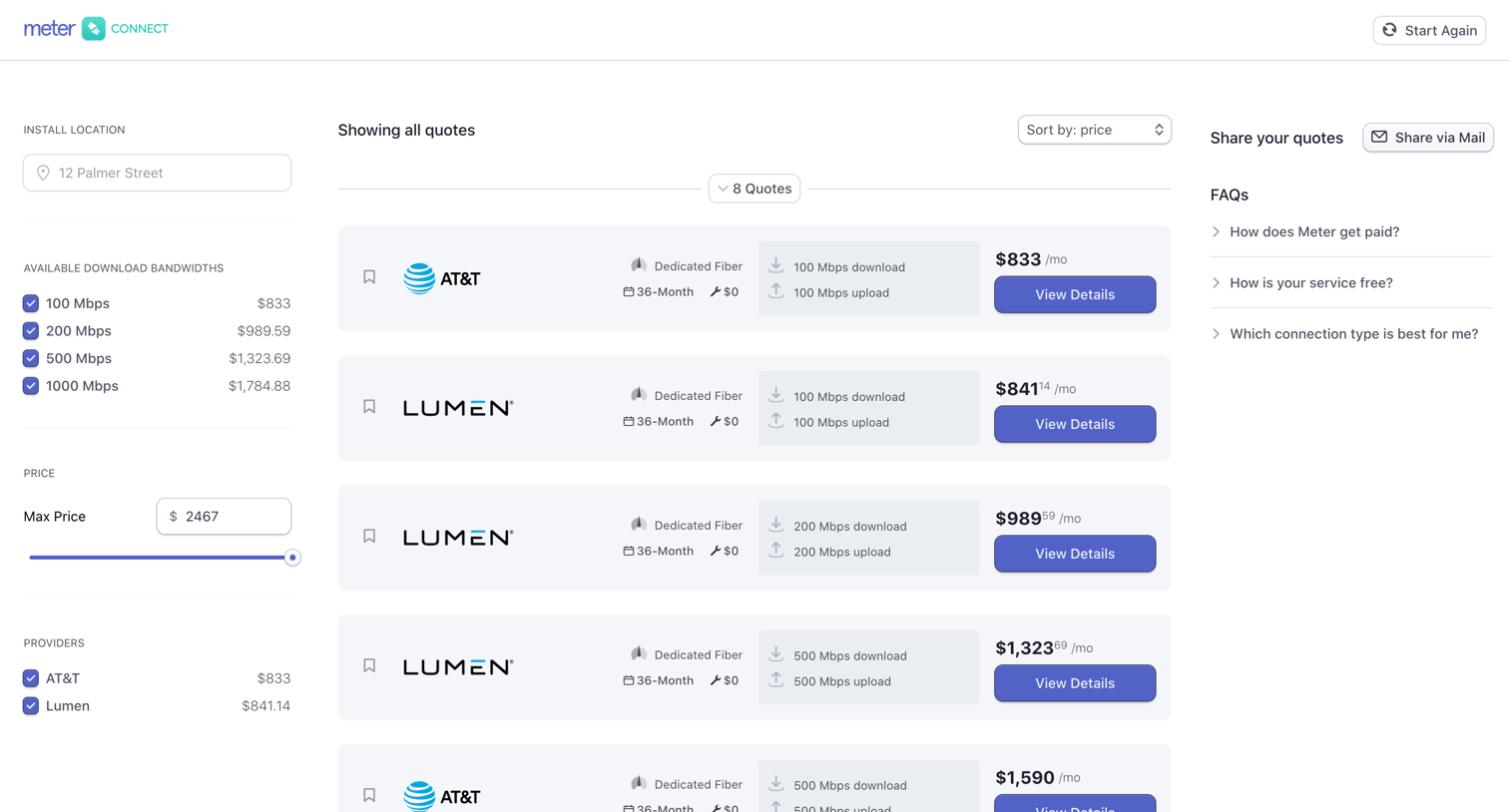Click Share via Mail button
1509x812 pixels.
[x=1428, y=138]
